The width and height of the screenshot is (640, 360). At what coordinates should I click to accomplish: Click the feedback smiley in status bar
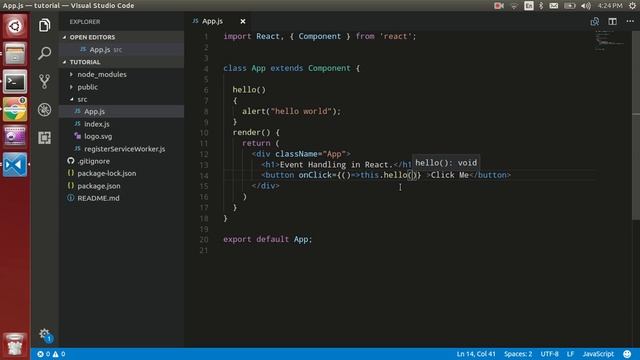pos(627,354)
